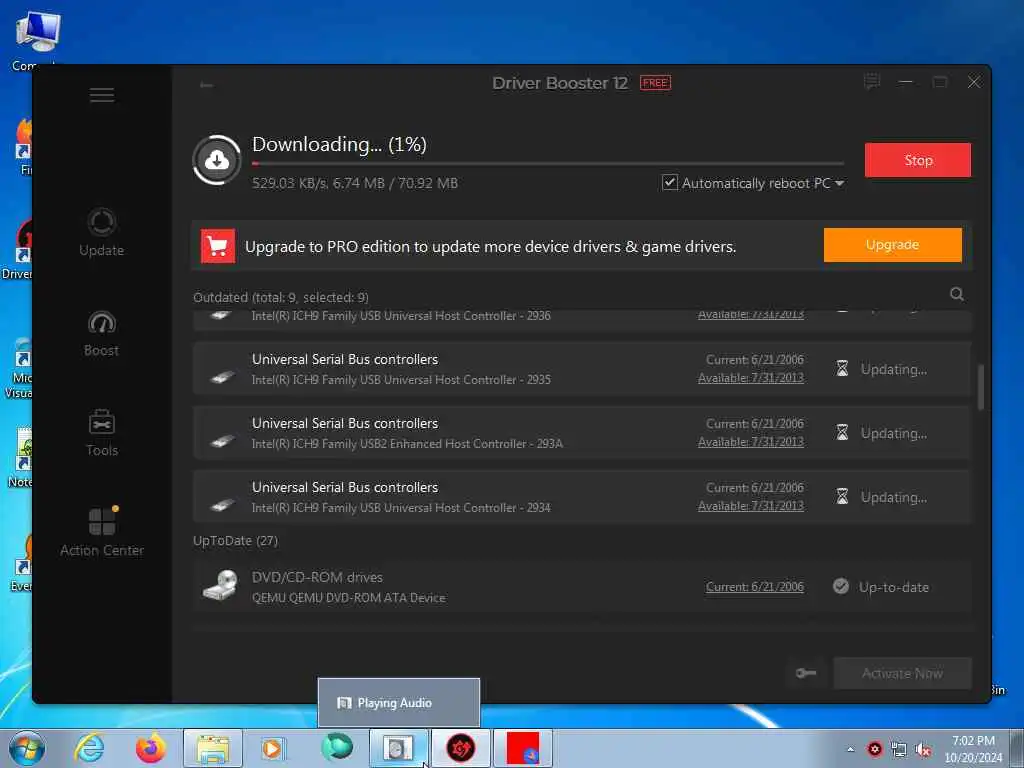Click hourglass icon for USB Controller 2935
Screen dimensions: 1024x768
tap(842, 368)
